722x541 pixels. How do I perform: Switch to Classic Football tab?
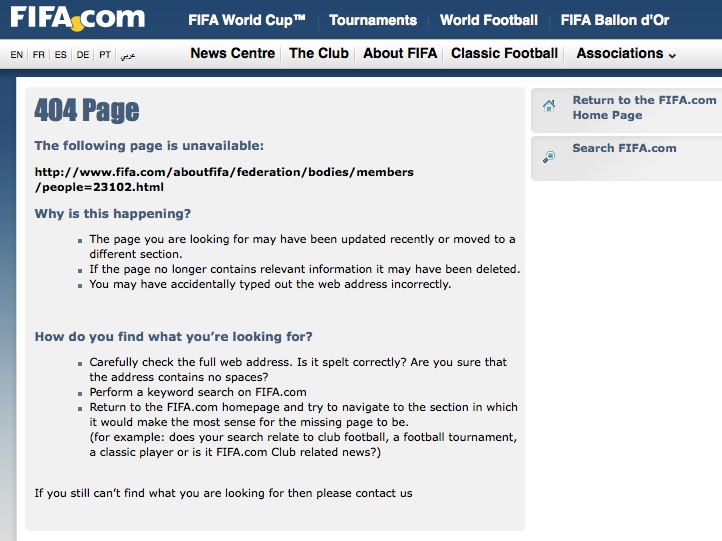(x=504, y=53)
